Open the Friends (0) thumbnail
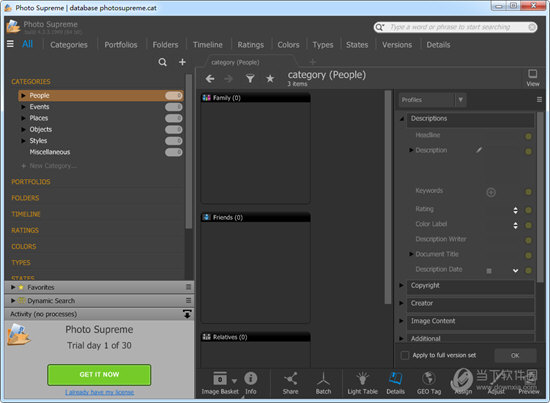 pos(255,268)
